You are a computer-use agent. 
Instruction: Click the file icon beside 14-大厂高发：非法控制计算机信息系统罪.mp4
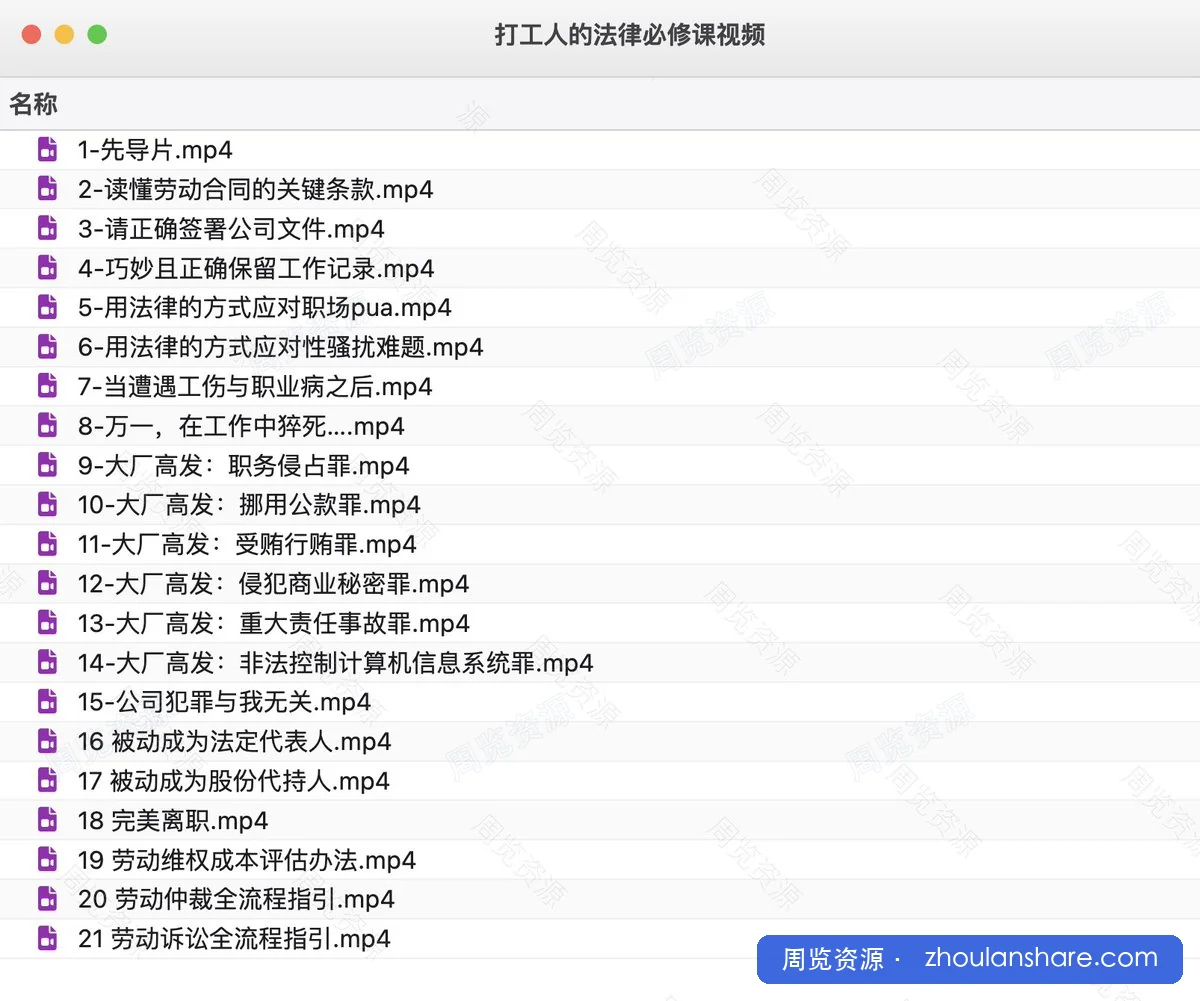[47, 663]
